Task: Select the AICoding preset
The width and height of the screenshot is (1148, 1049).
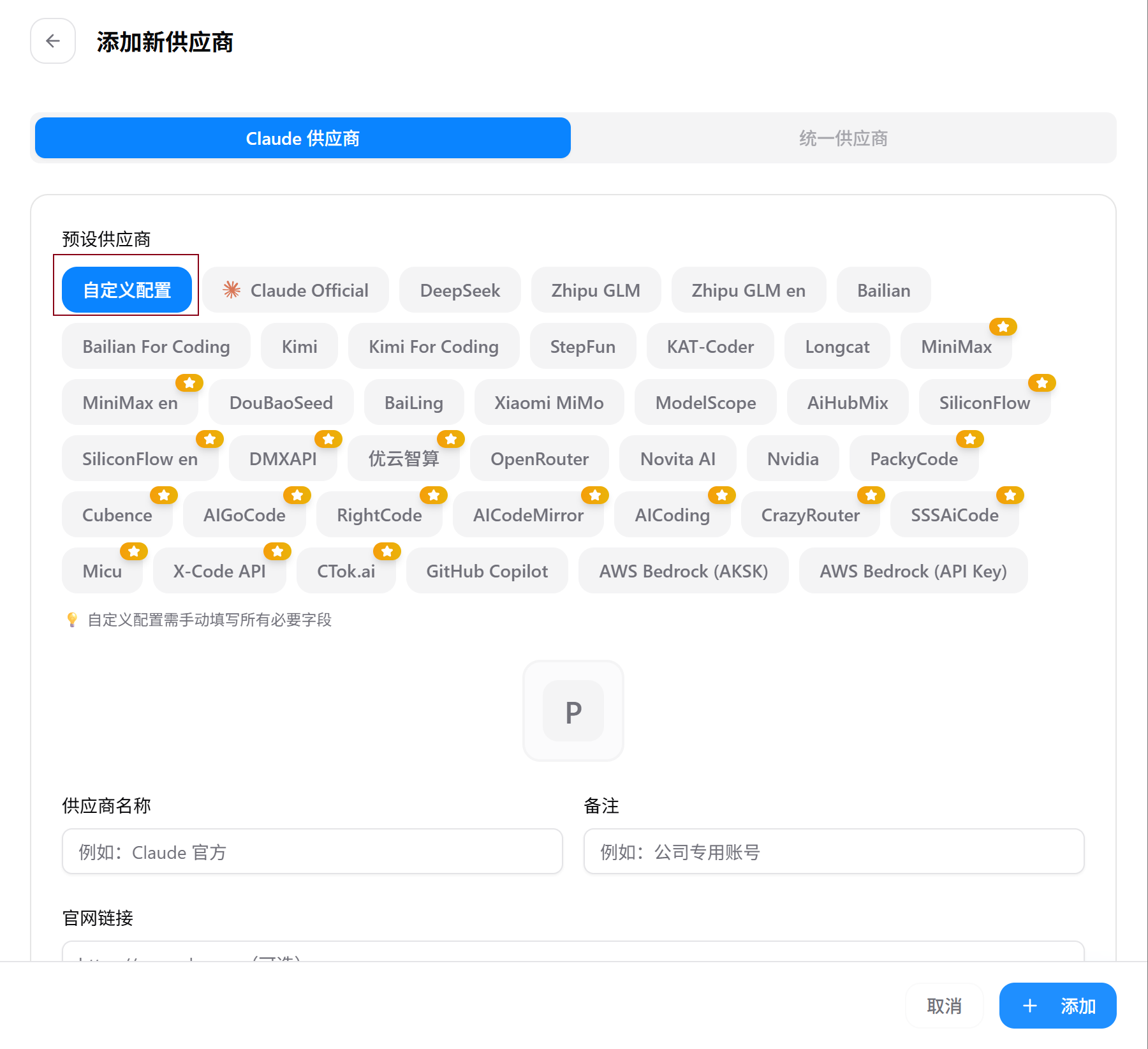Action: click(x=672, y=515)
